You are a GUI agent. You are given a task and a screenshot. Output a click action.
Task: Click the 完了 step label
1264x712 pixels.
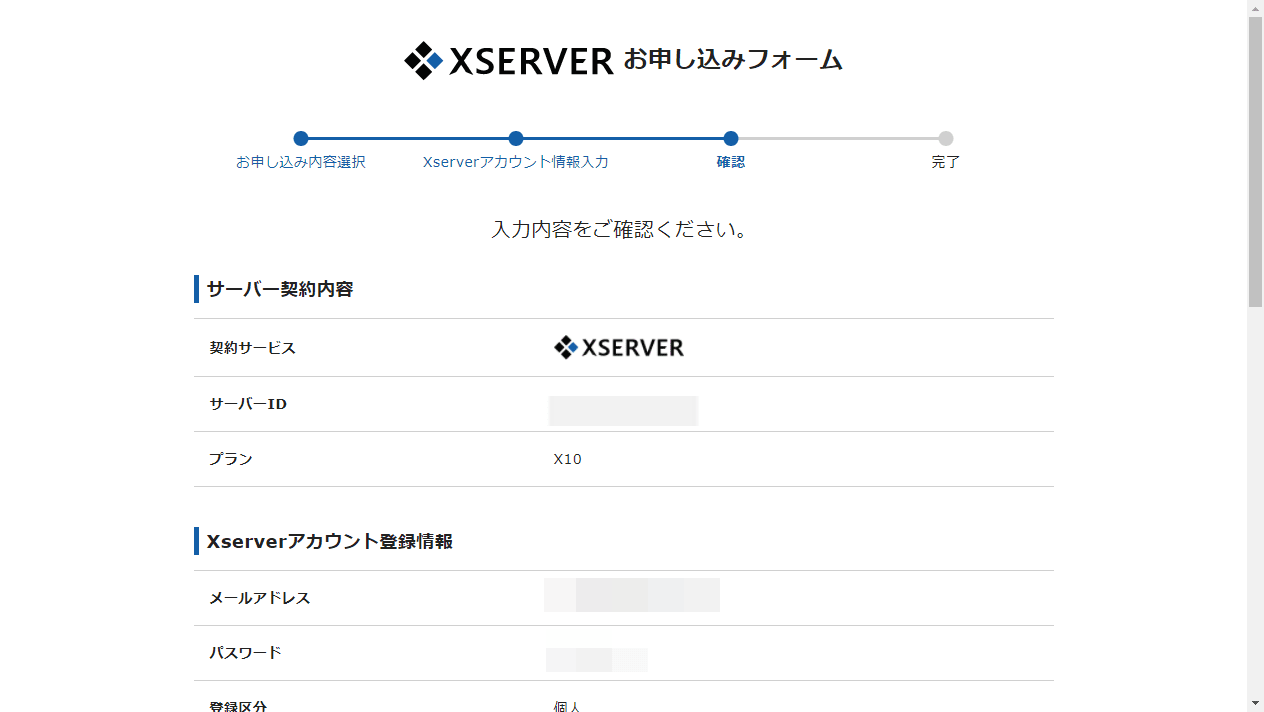946,162
